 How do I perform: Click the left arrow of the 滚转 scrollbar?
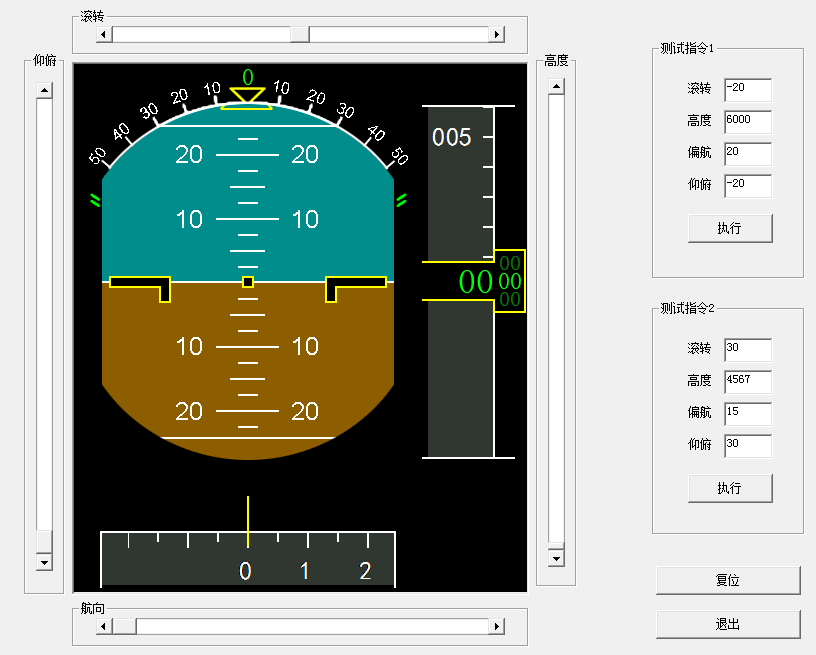coord(104,35)
